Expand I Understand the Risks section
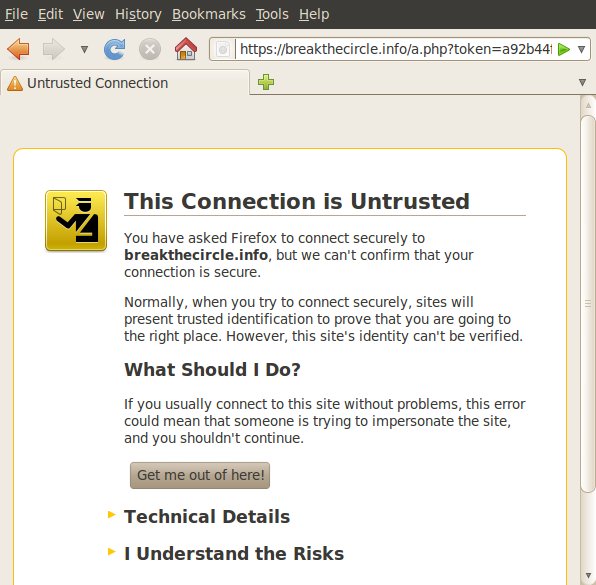 [234, 553]
